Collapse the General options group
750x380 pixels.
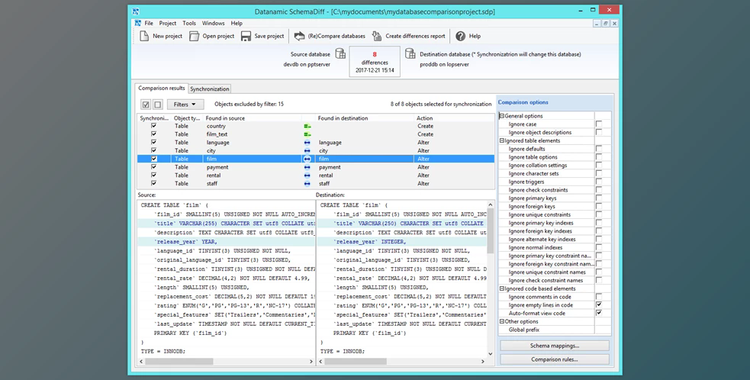[502, 116]
